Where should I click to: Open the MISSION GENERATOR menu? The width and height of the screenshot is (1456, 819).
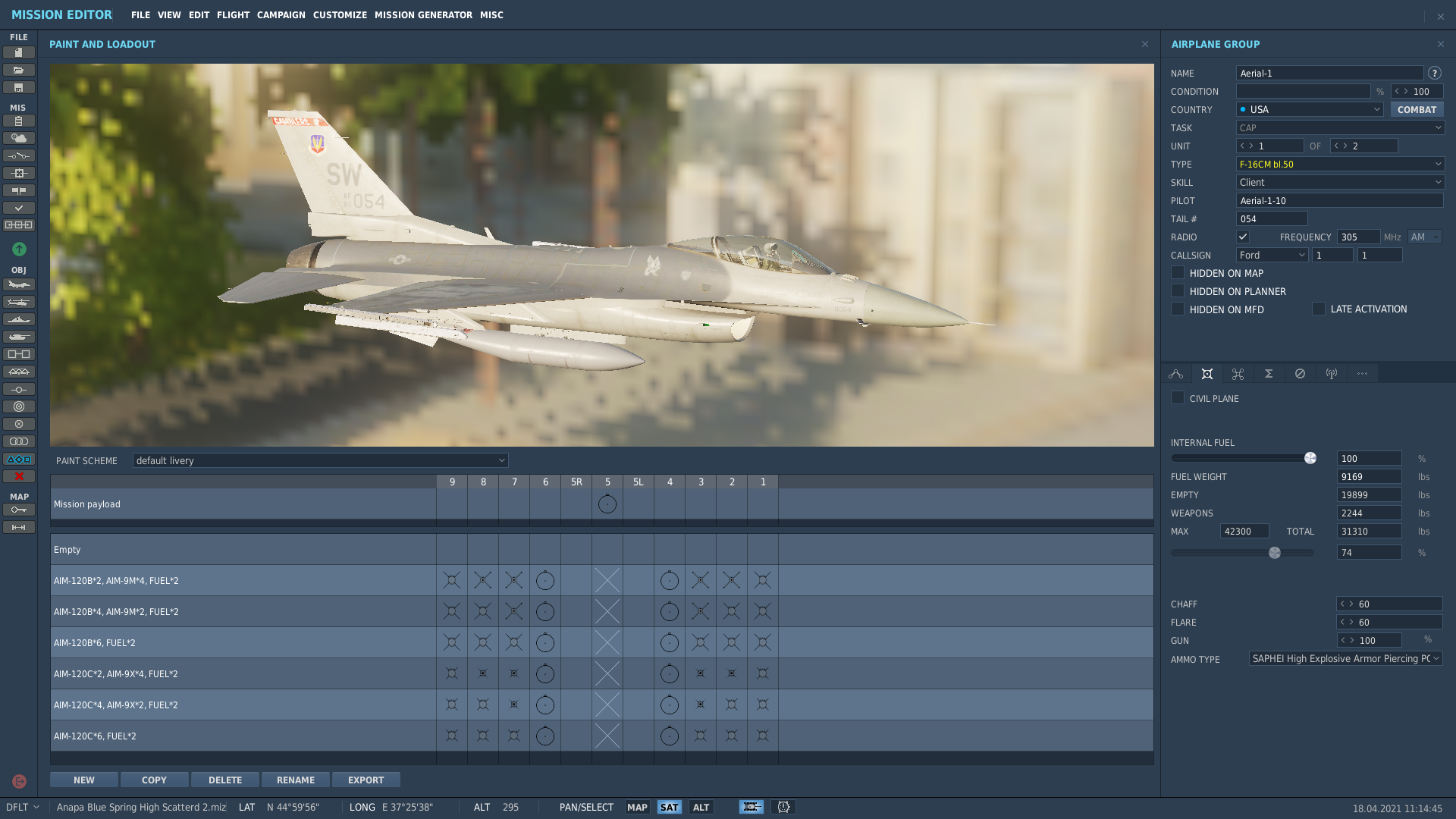(423, 14)
